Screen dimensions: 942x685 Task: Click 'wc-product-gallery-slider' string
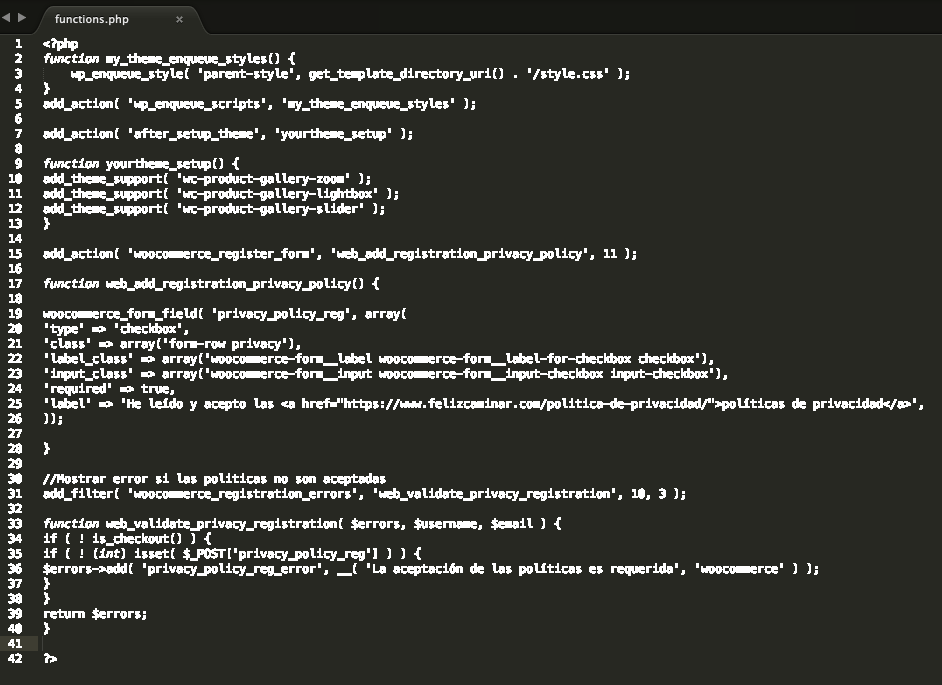271,209
